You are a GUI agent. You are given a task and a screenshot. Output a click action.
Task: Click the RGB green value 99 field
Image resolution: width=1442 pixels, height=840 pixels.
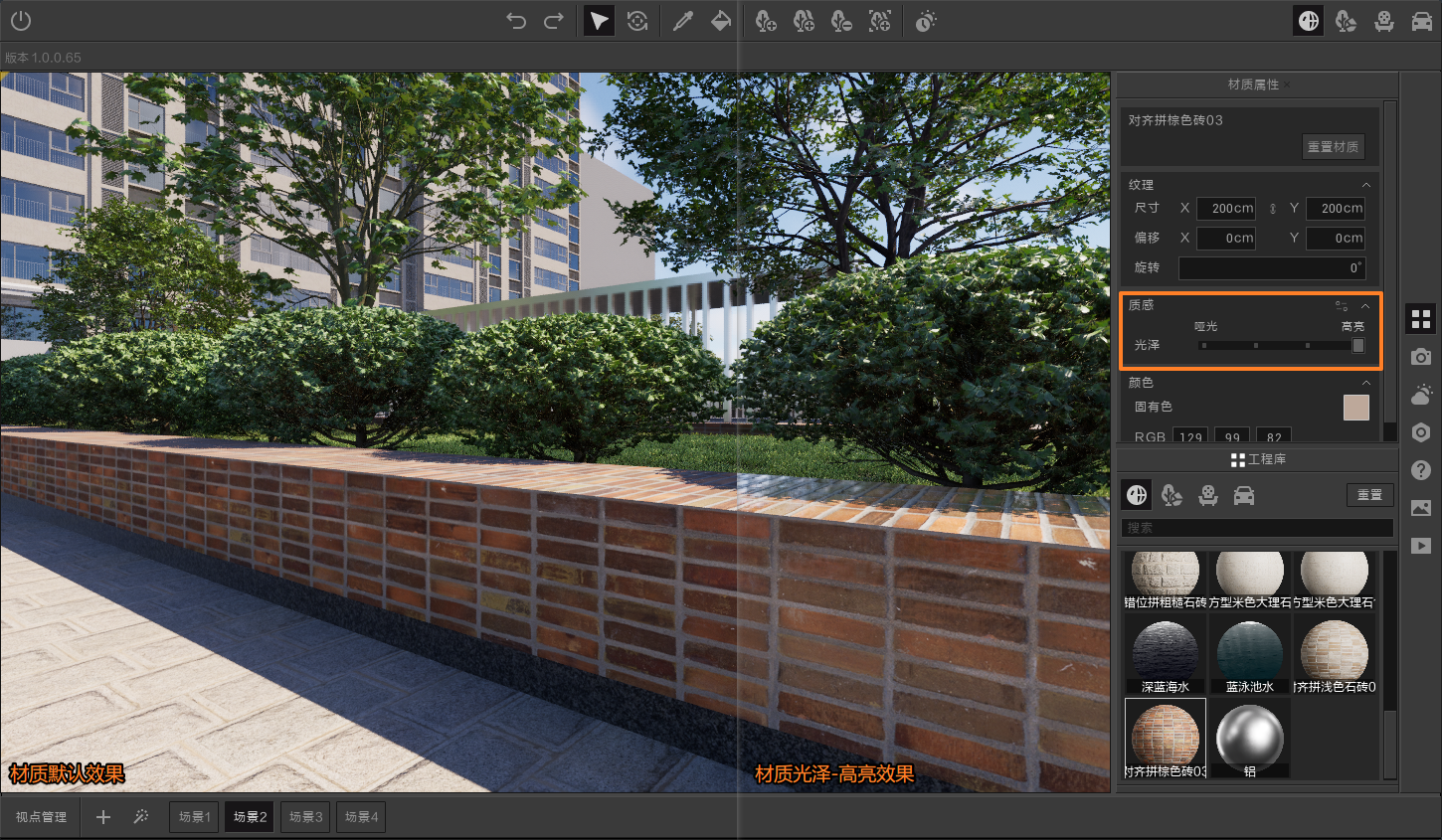tap(1232, 435)
